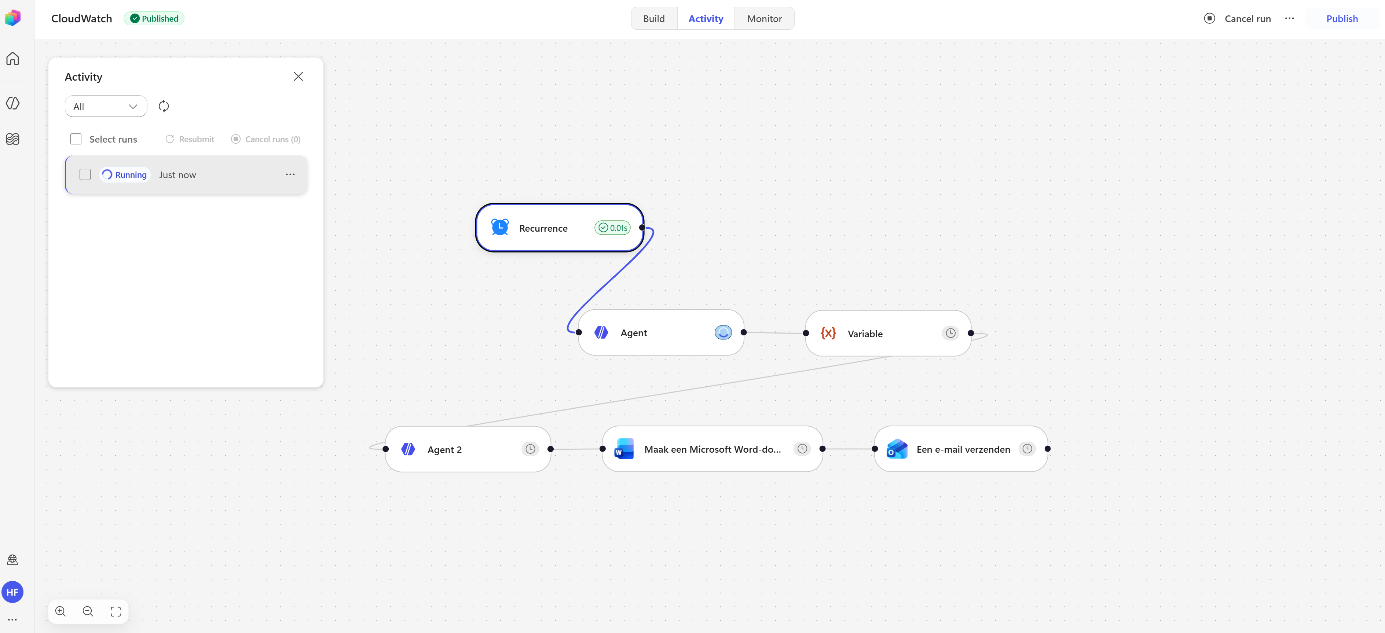Viewport: 1385px width, 633px height.
Task: Click the Cancel run button
Action: click(1238, 18)
